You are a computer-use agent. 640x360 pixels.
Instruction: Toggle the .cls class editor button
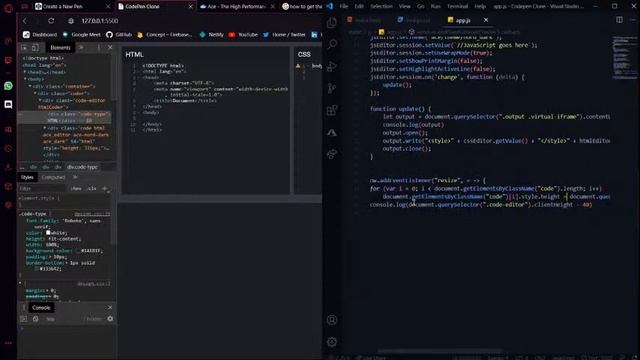click(x=92, y=189)
